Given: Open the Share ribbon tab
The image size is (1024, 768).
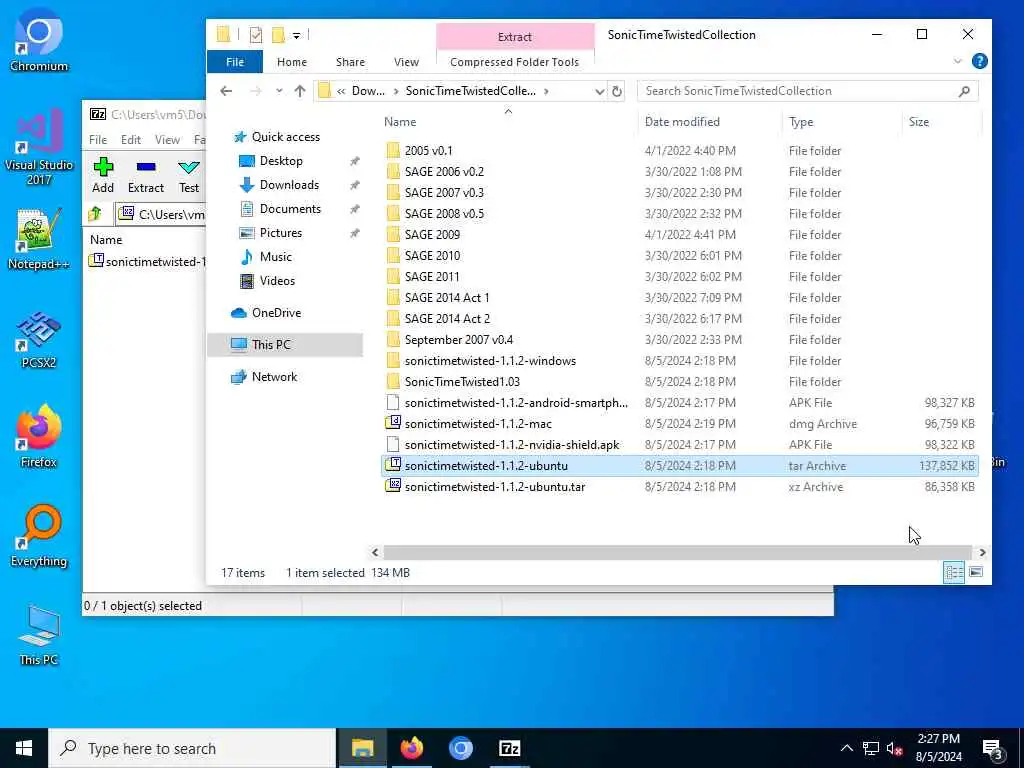Looking at the screenshot, I should [x=350, y=62].
